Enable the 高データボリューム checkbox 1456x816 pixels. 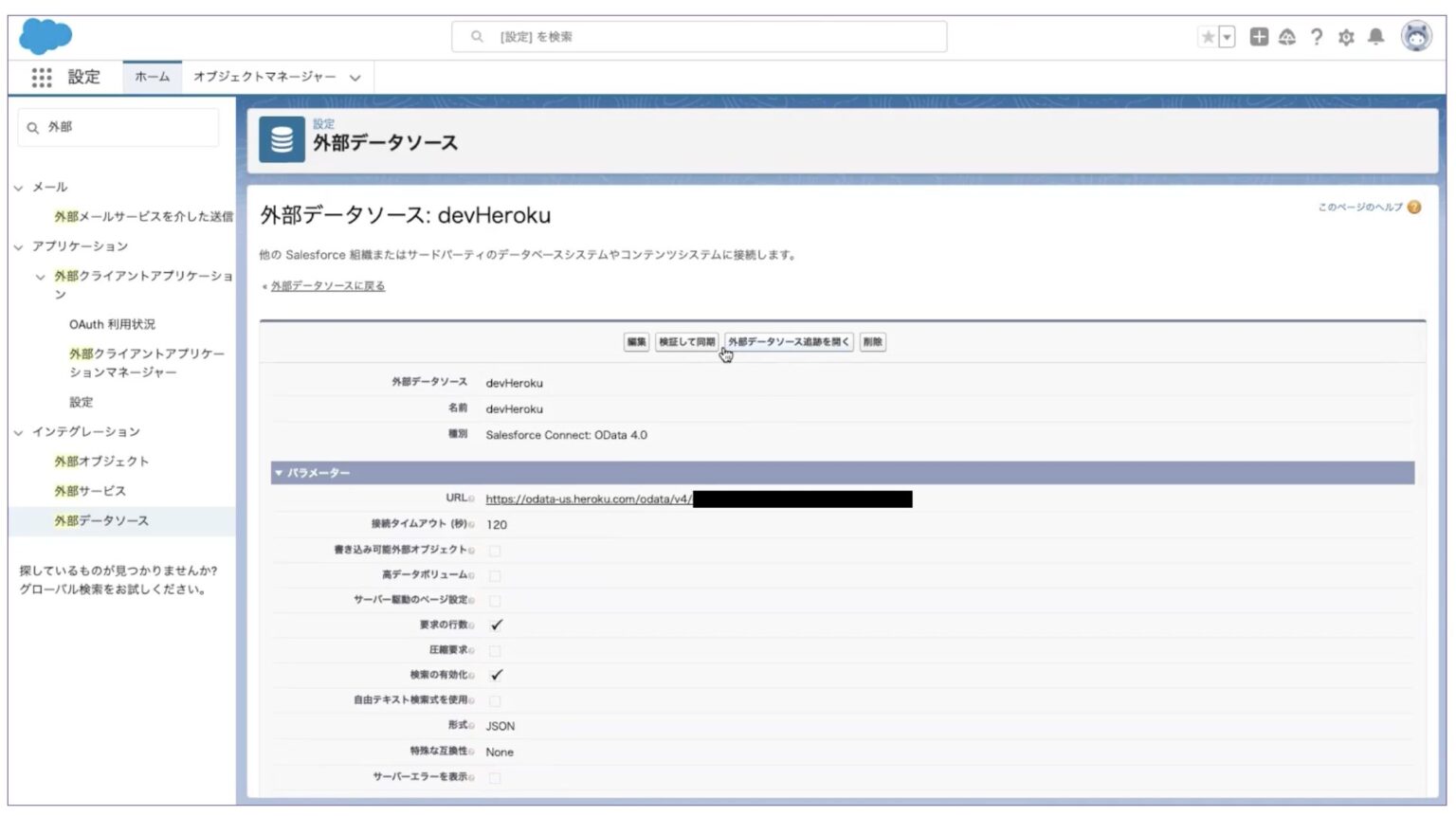tap(494, 574)
